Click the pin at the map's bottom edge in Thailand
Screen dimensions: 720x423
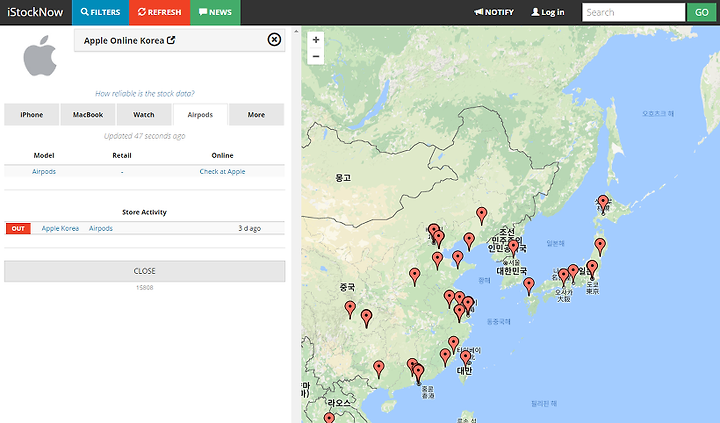coord(329,418)
